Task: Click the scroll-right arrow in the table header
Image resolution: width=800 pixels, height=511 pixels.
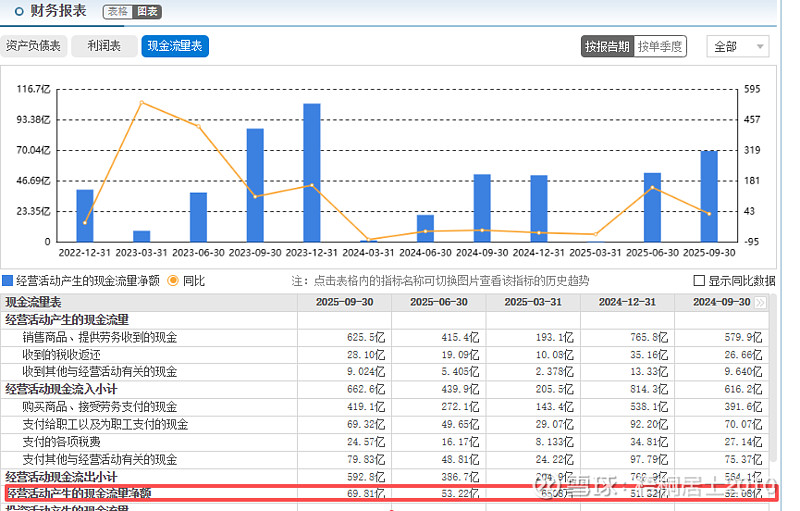Action: point(760,302)
